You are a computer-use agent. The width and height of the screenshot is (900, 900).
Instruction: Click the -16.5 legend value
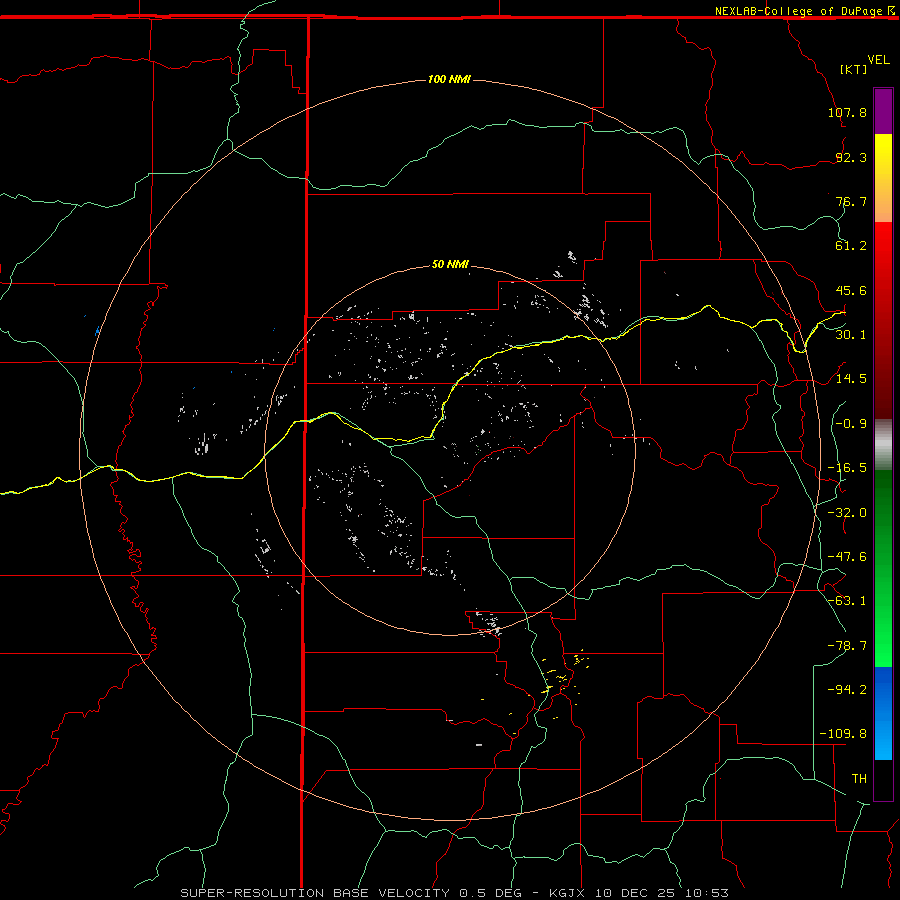[847, 468]
